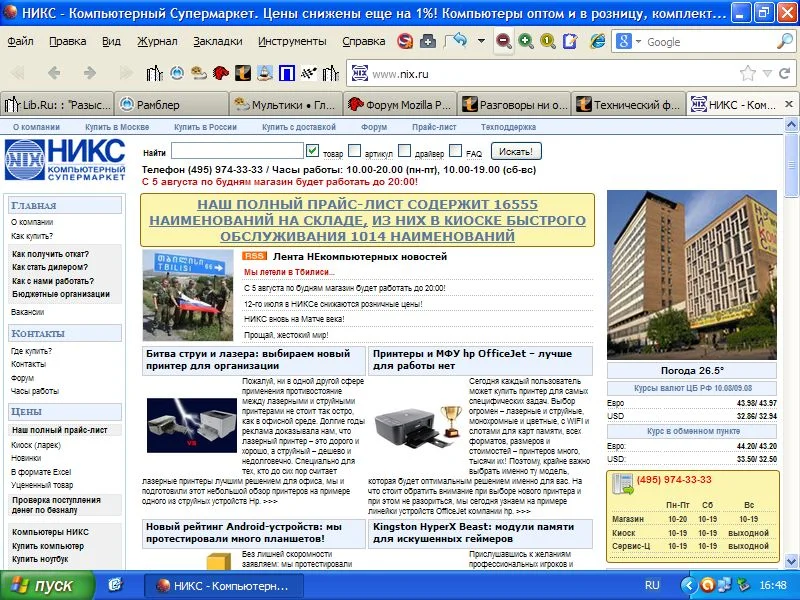Open the Правка menu
The height and width of the screenshot is (600, 800).
tap(67, 41)
